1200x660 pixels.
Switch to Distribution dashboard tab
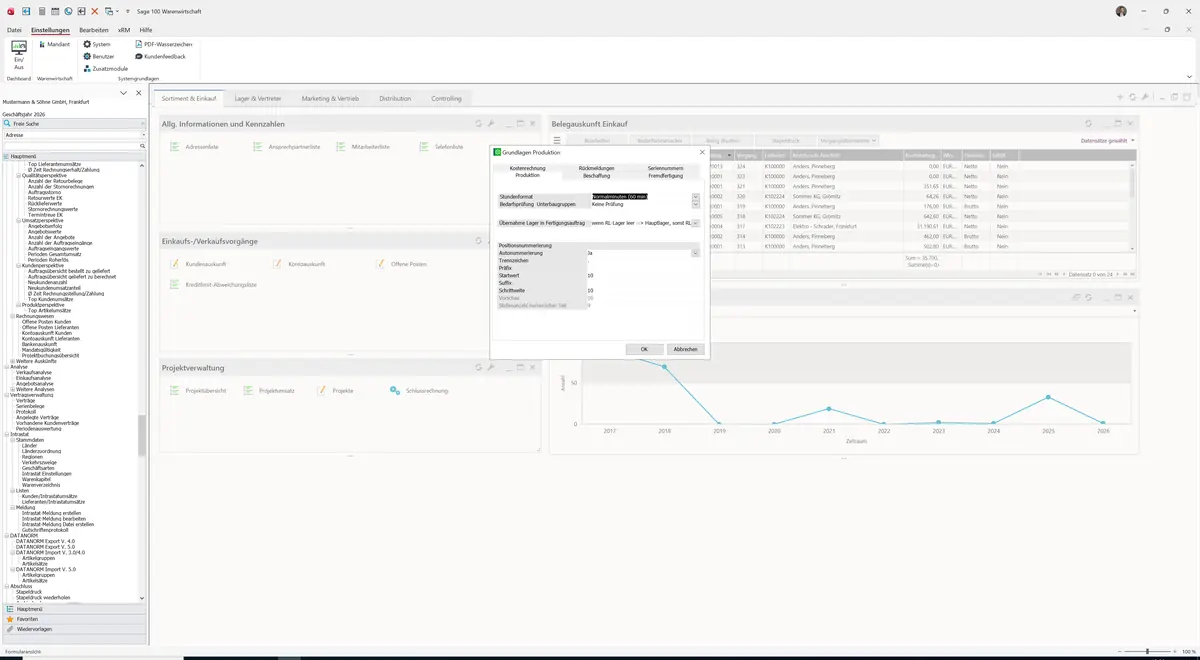(395, 98)
